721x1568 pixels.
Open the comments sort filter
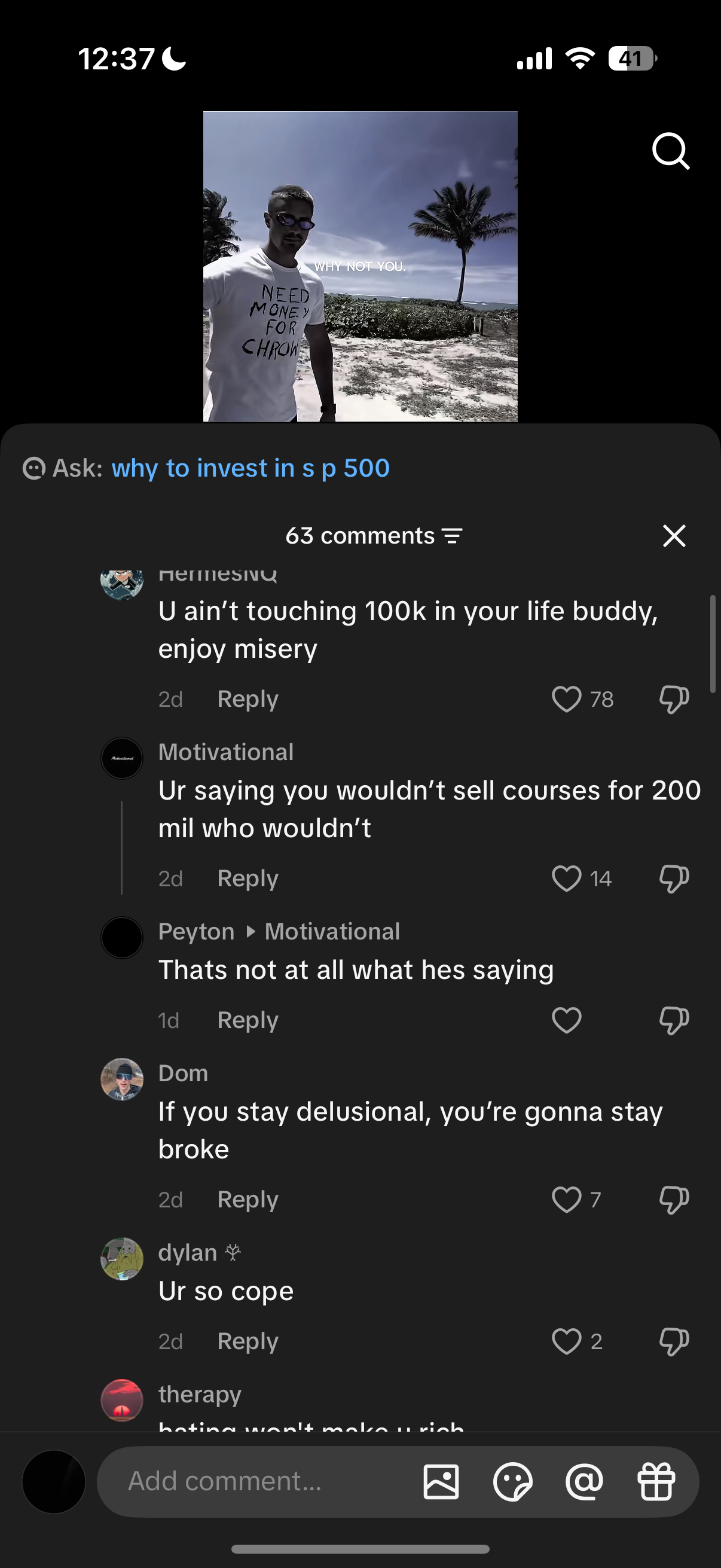coord(452,536)
